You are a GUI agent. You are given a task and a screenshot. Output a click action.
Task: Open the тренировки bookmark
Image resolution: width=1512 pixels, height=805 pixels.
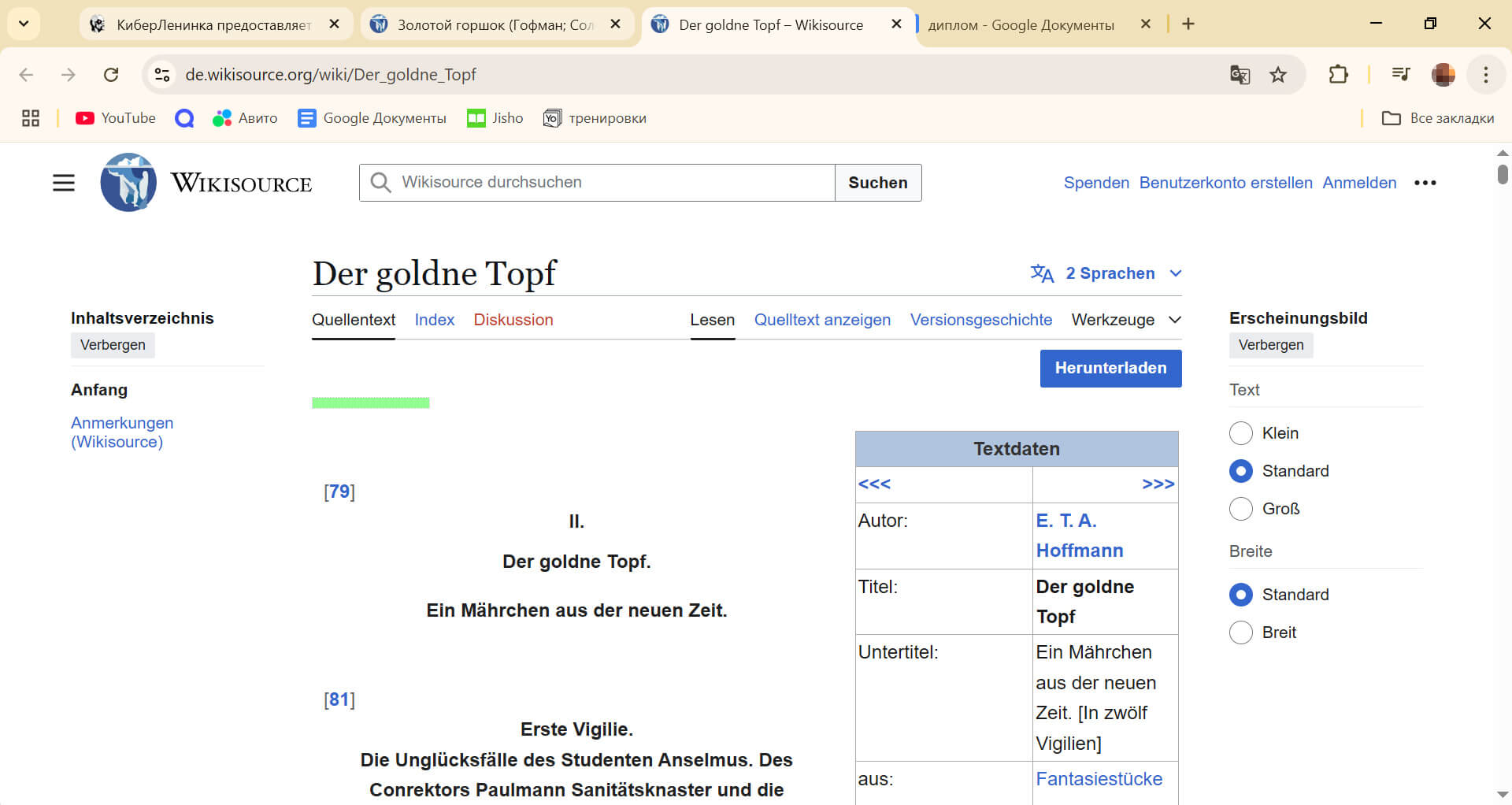(x=595, y=118)
